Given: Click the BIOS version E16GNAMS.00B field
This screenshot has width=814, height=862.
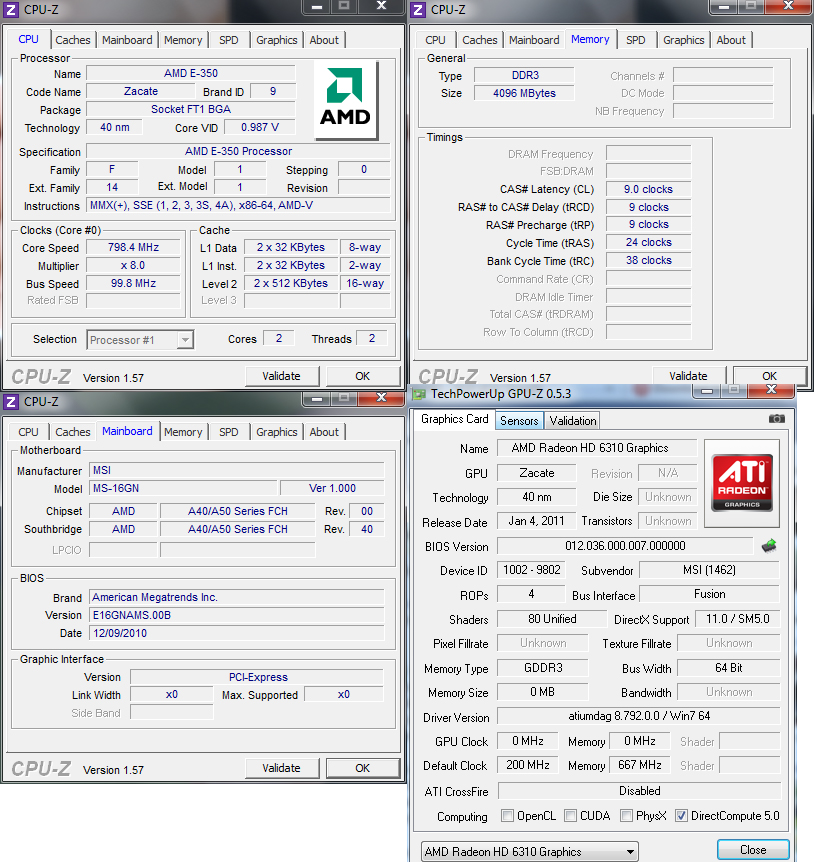Looking at the screenshot, I should pyautogui.click(x=236, y=615).
